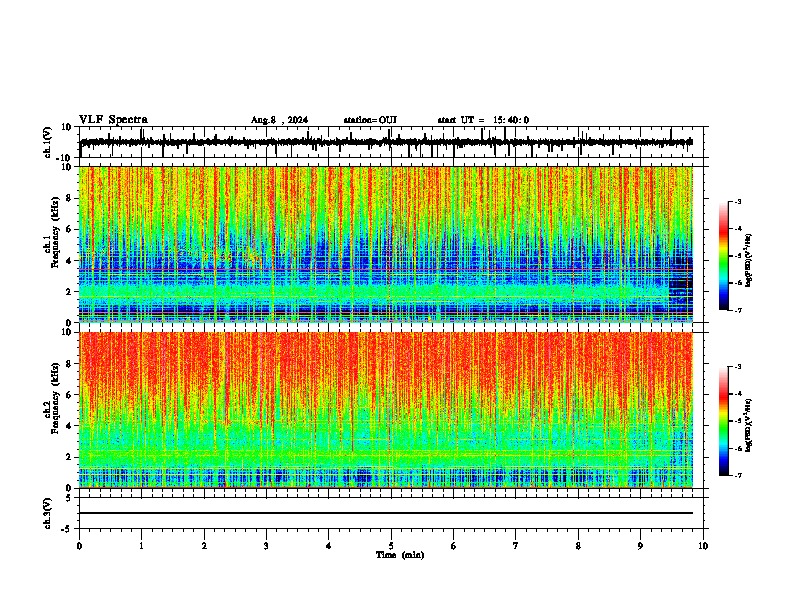
Task: Click the "-7" label on ch.2 colorbar
Action: click(x=737, y=476)
